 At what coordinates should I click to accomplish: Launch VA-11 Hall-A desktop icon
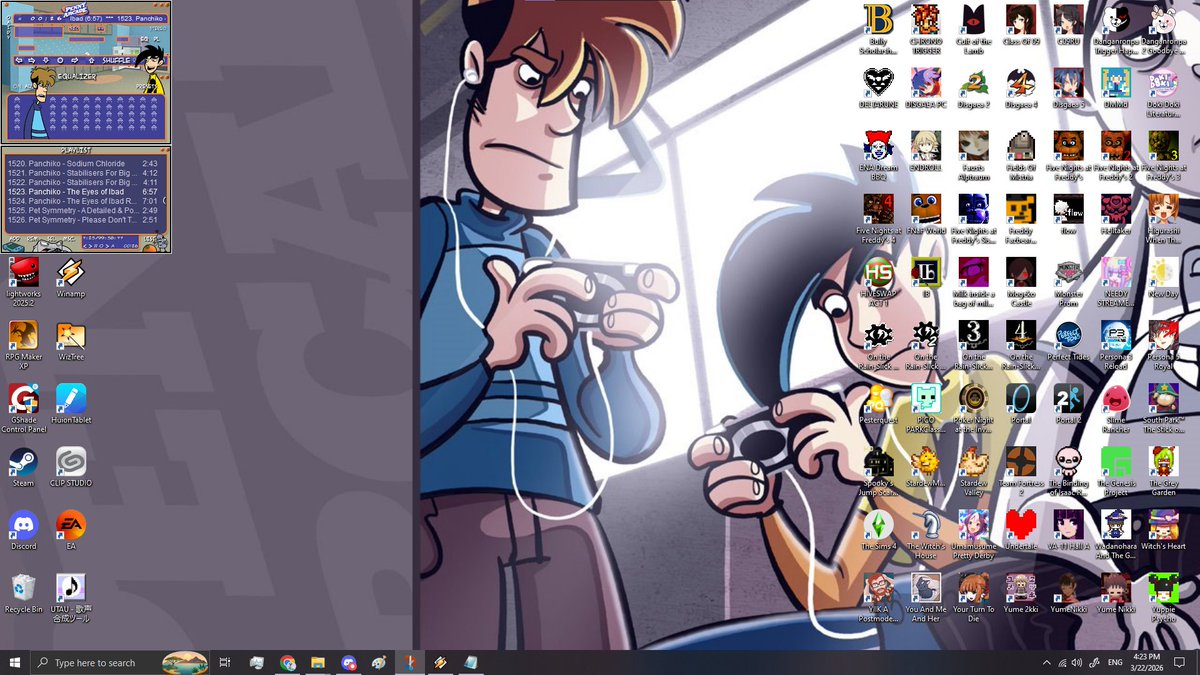1069,529
